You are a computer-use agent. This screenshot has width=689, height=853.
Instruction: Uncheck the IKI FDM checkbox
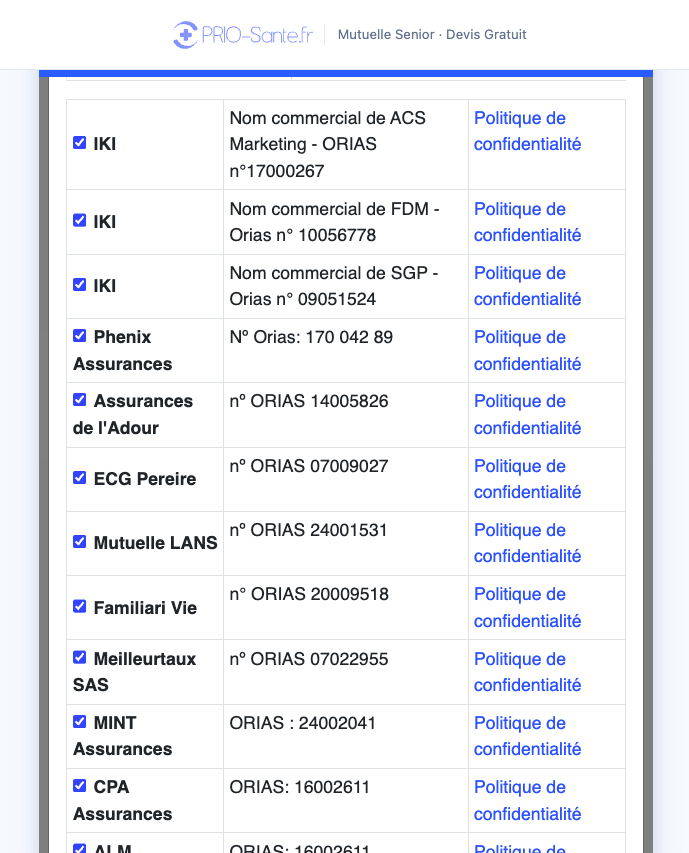point(79,220)
